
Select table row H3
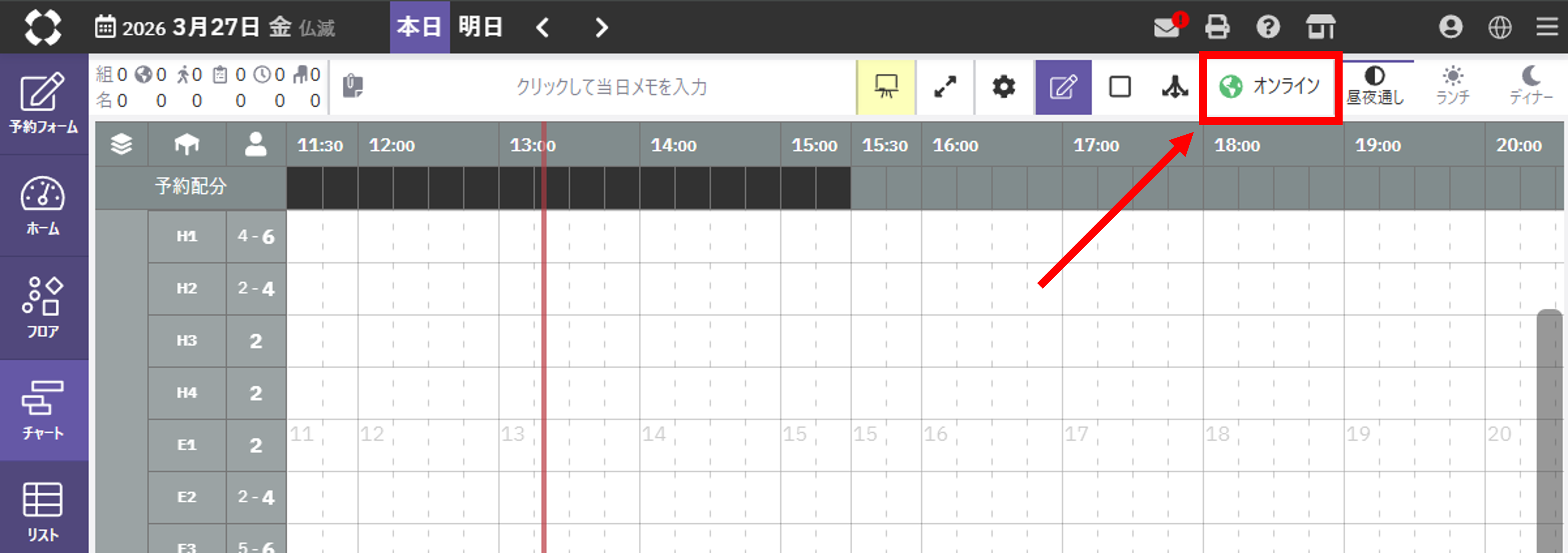tap(187, 340)
